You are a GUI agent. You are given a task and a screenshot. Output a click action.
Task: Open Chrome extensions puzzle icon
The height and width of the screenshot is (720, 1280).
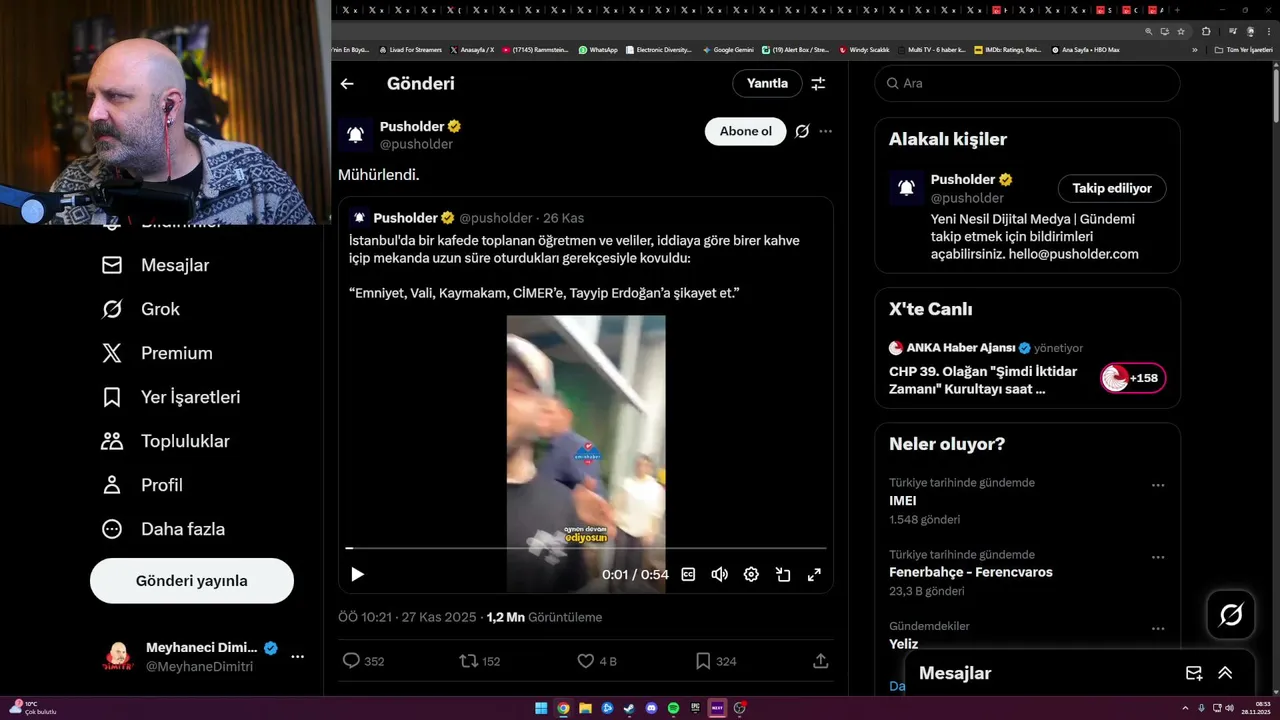(x=1206, y=31)
